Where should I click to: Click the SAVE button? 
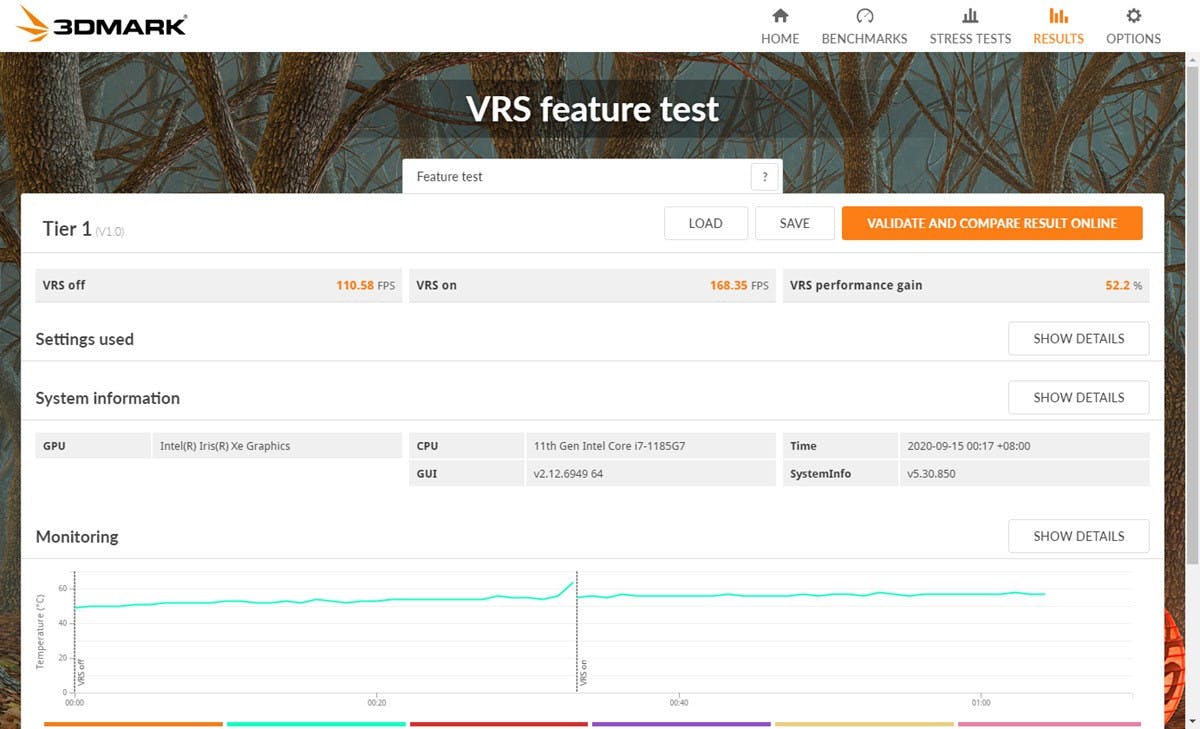pos(794,223)
